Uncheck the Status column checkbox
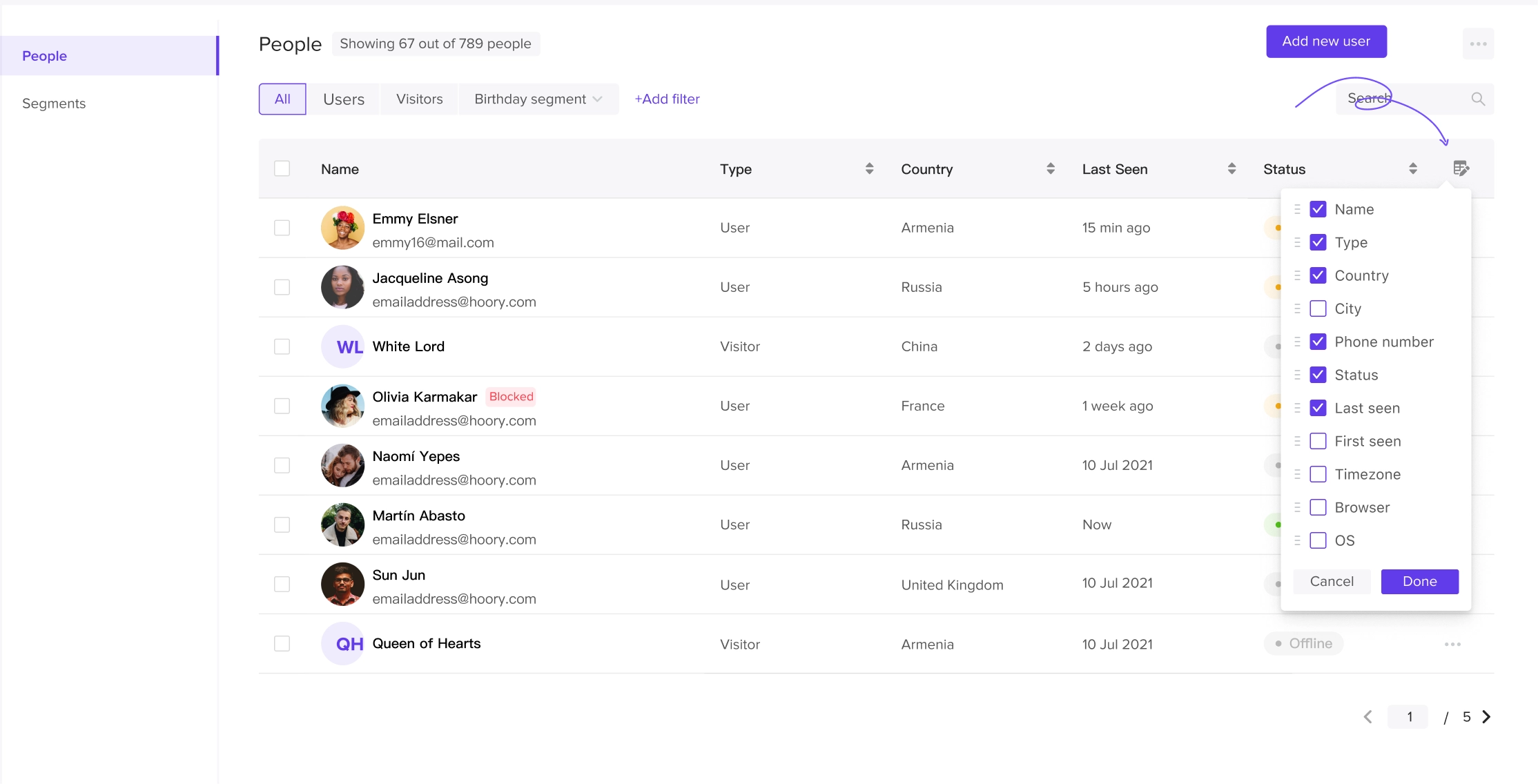Image resolution: width=1538 pixels, height=784 pixels. 1318,375
